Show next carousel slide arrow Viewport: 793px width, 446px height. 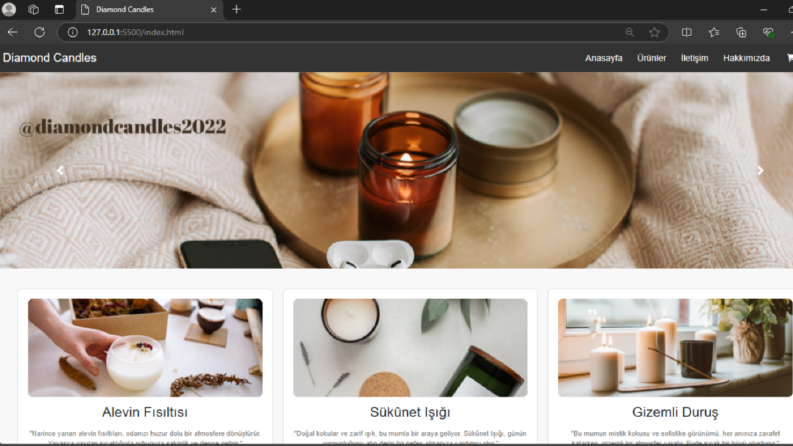click(x=760, y=170)
